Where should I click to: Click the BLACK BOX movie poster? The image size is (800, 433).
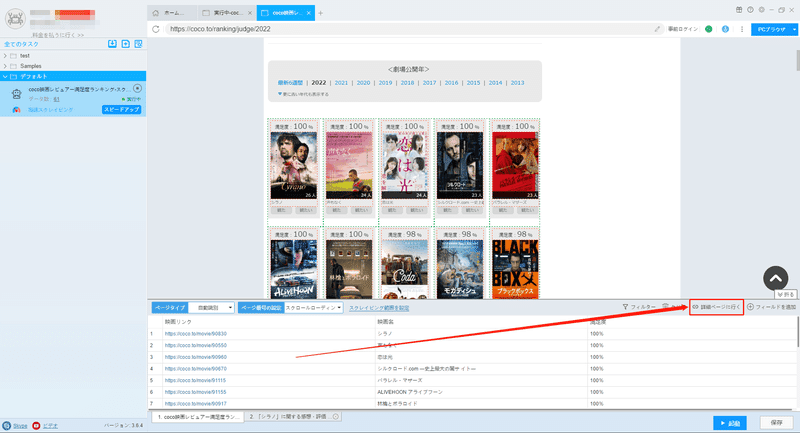[515, 269]
